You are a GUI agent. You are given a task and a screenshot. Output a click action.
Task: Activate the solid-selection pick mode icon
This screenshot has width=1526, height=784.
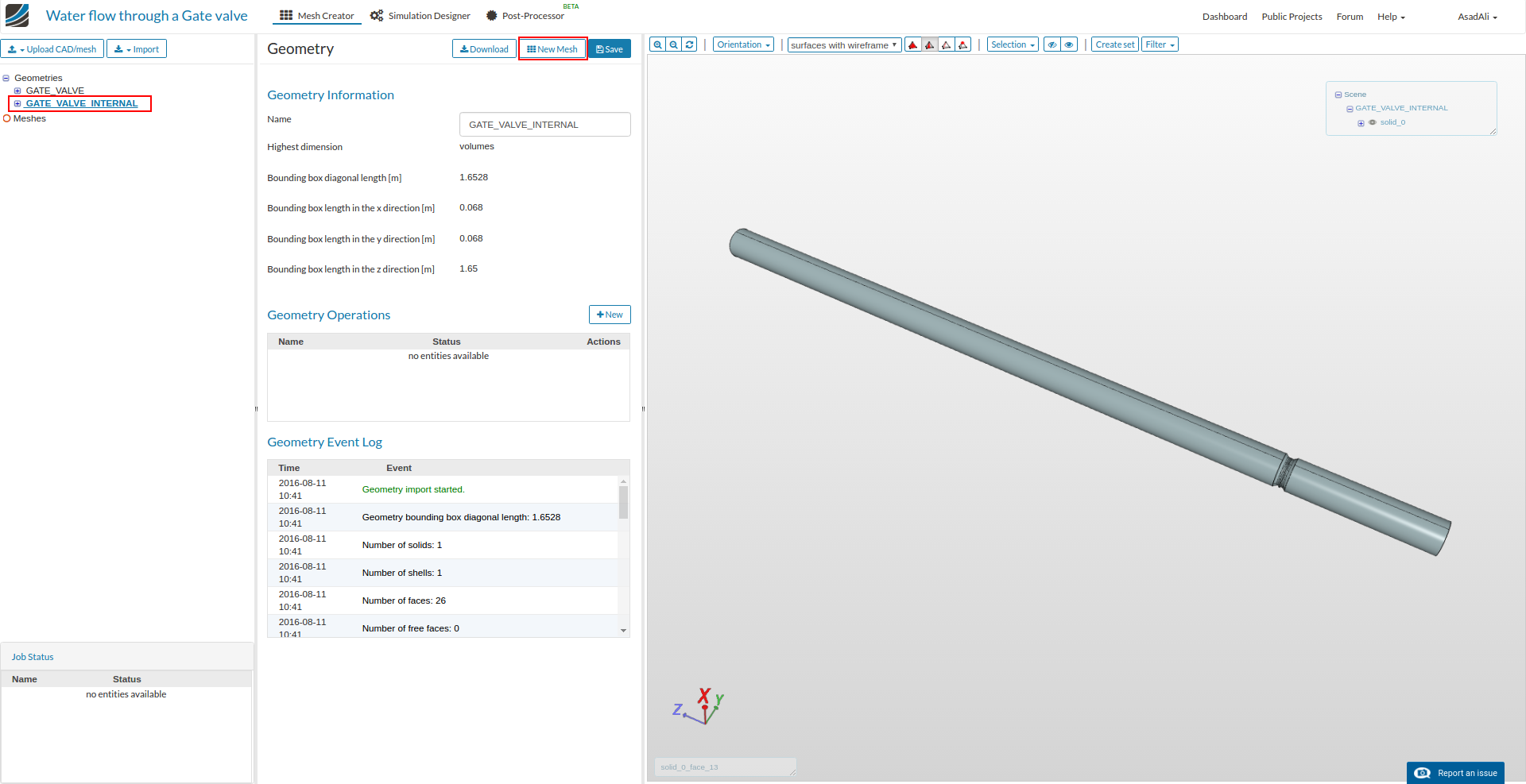pyautogui.click(x=913, y=44)
